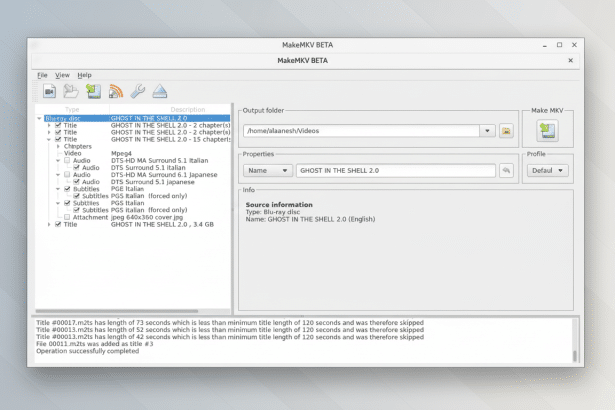
Task: Click the Open files video icon
Action: 49,91
